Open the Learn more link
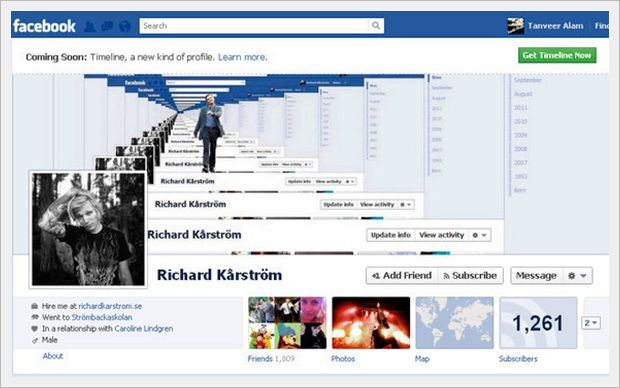Screen dimensions: 620x388 [242, 57]
